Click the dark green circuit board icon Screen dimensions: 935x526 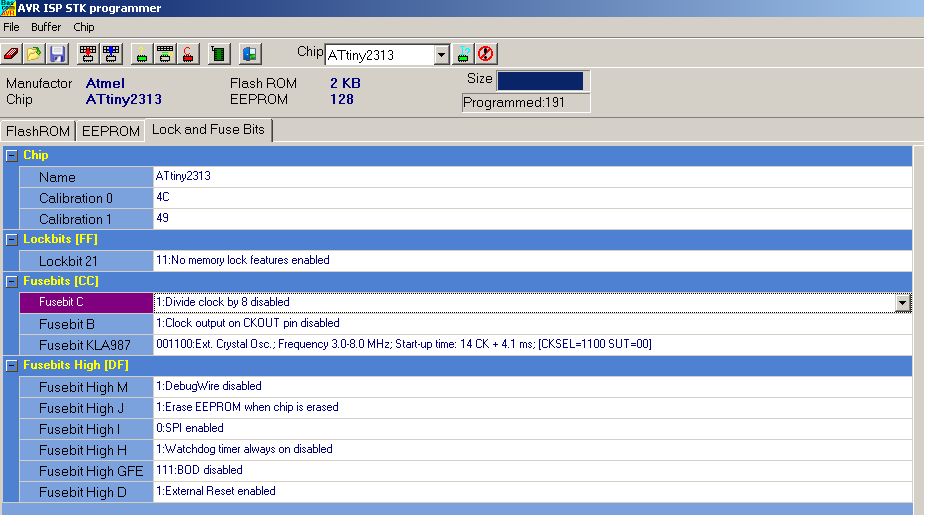[x=219, y=54]
